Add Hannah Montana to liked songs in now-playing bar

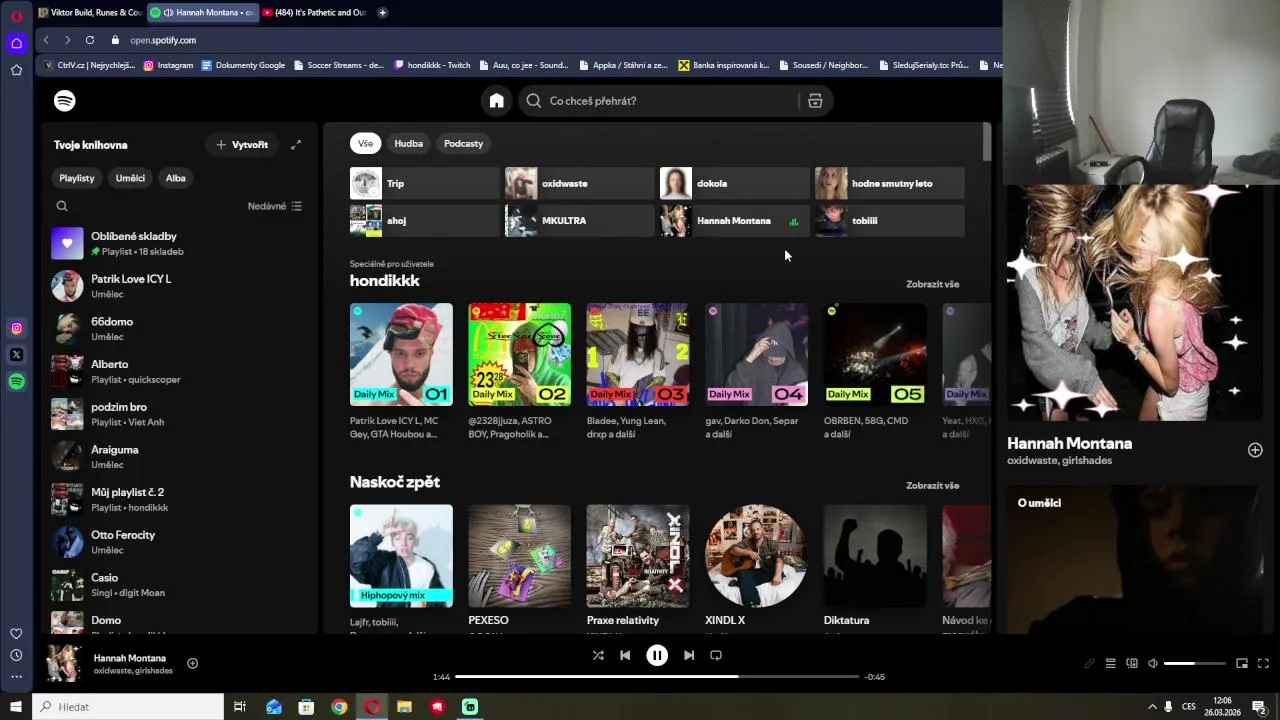(192, 663)
